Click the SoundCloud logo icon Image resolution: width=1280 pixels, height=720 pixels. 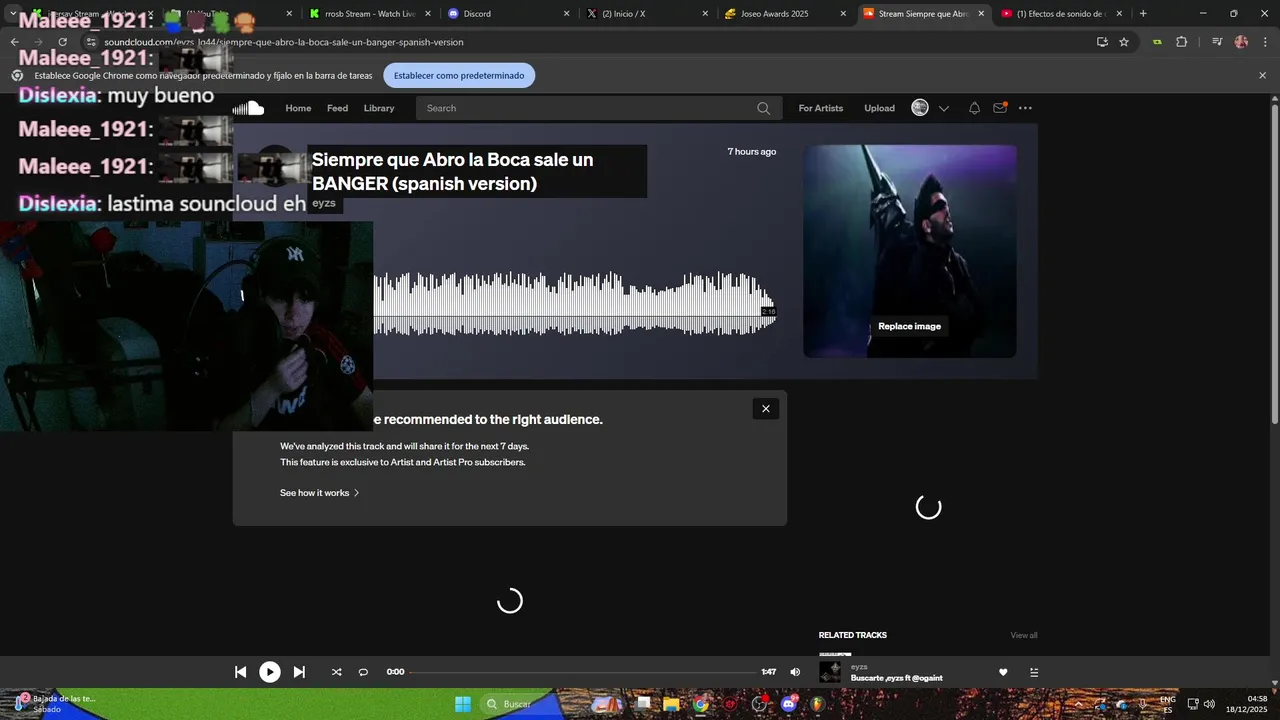pos(248,108)
